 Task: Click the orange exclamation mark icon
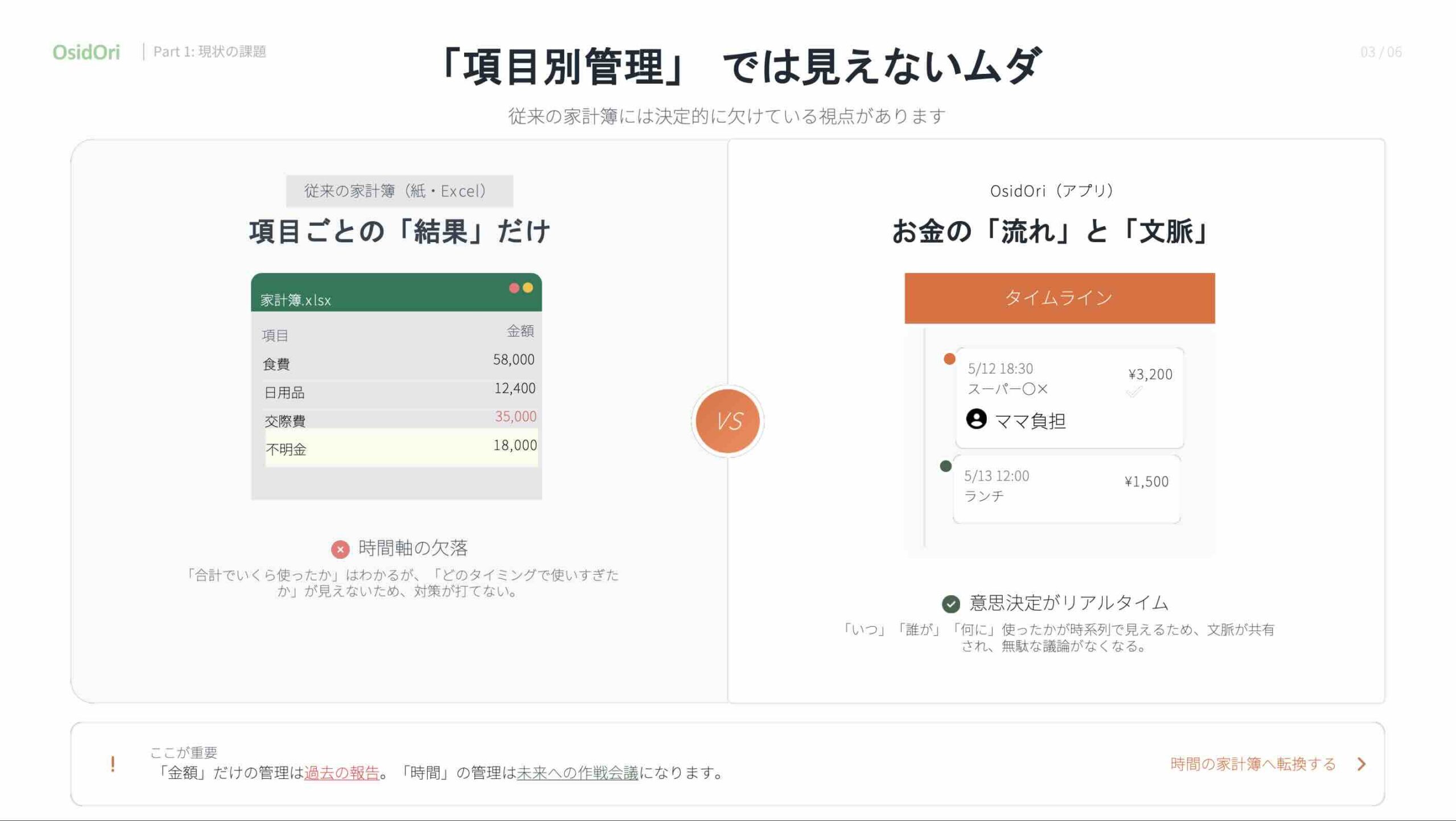point(113,764)
